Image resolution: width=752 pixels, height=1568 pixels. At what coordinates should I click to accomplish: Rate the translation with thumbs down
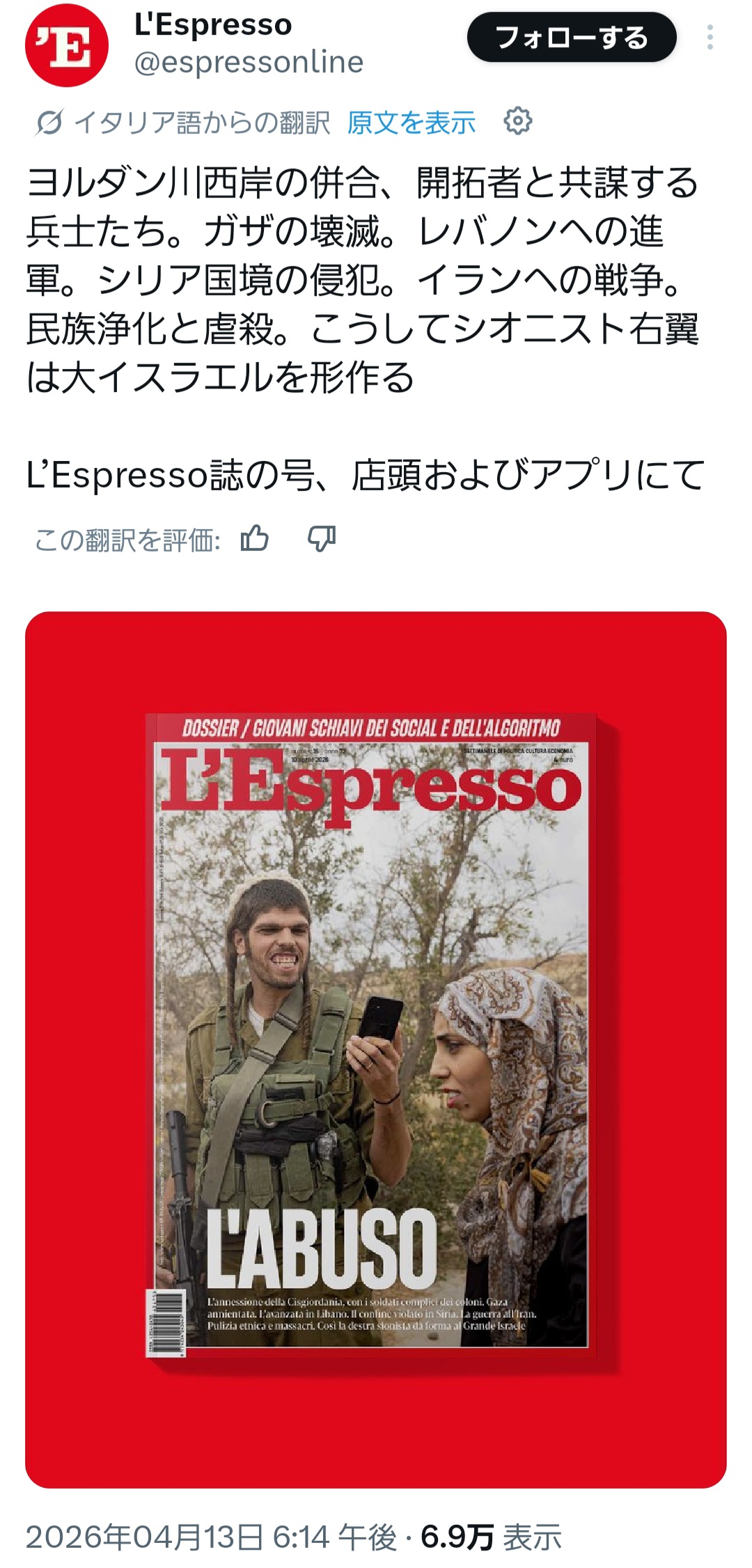[322, 539]
